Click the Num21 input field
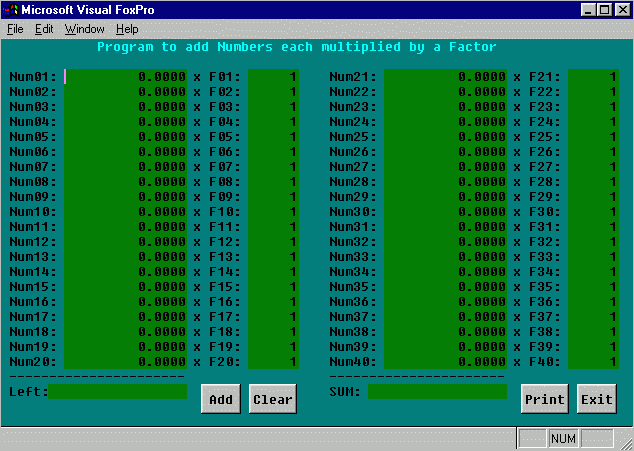Screen dimensions: 634x451 pyautogui.click(x=445, y=76)
